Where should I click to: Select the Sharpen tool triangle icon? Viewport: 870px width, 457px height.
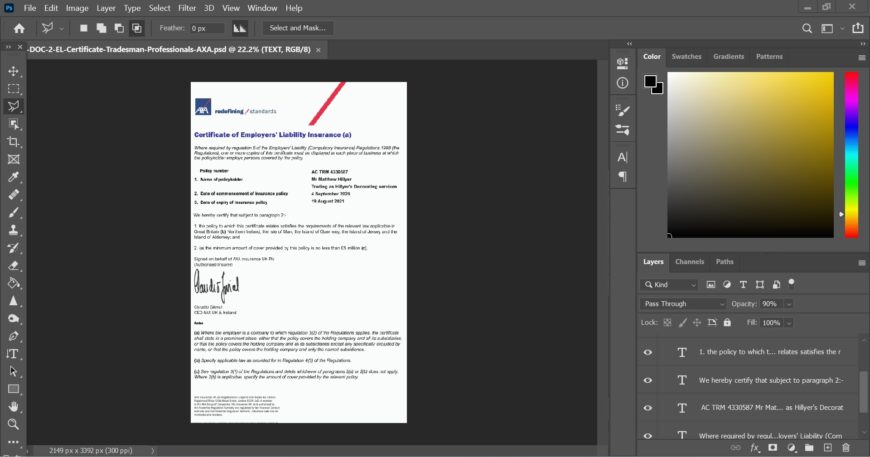13,301
